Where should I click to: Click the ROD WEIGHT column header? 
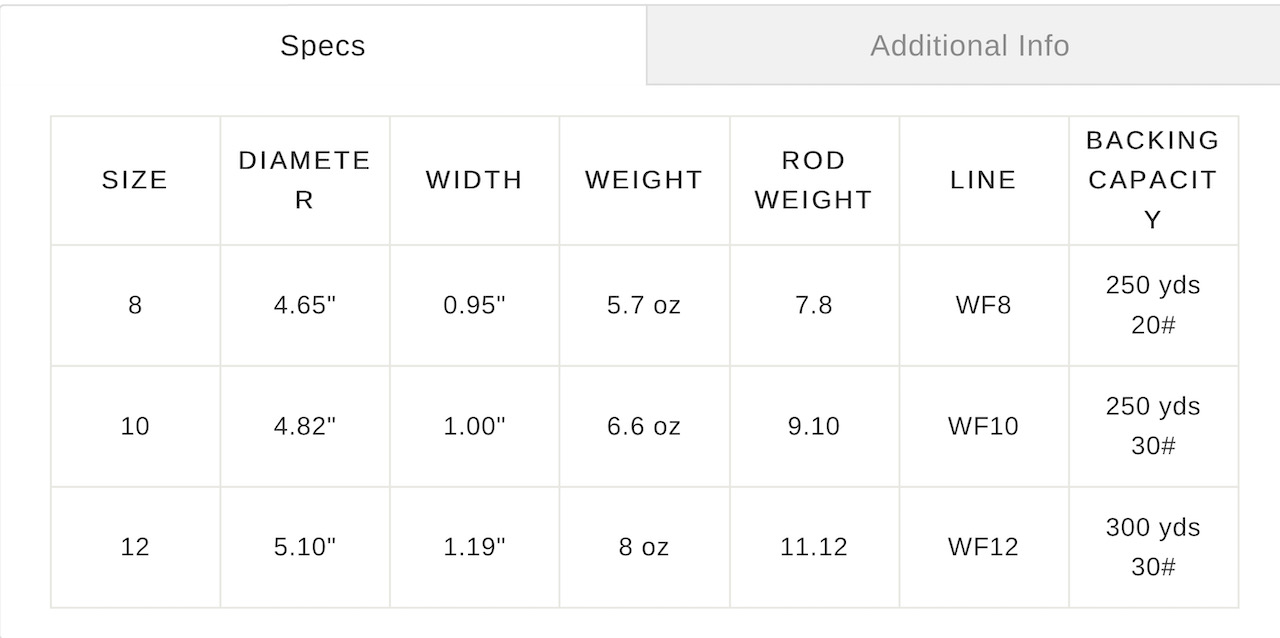(x=813, y=180)
